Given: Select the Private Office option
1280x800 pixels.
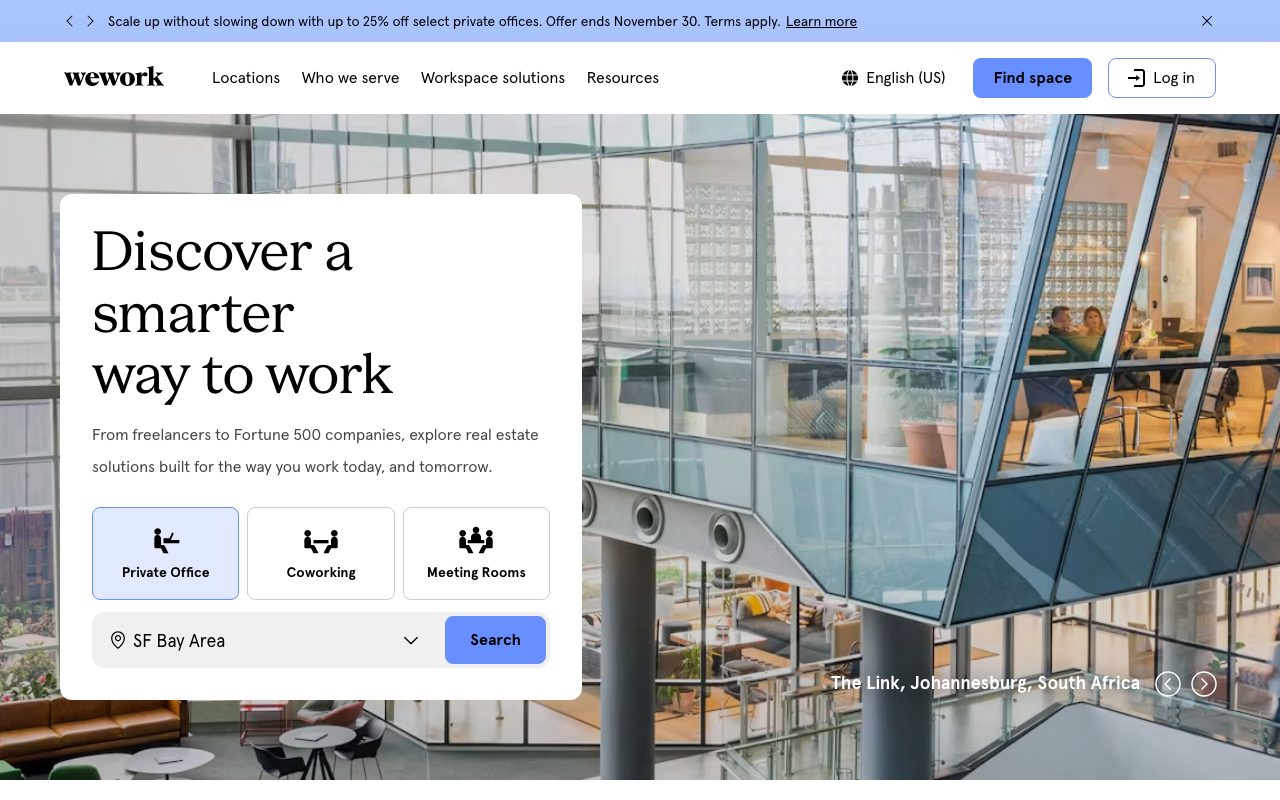Looking at the screenshot, I should (165, 553).
